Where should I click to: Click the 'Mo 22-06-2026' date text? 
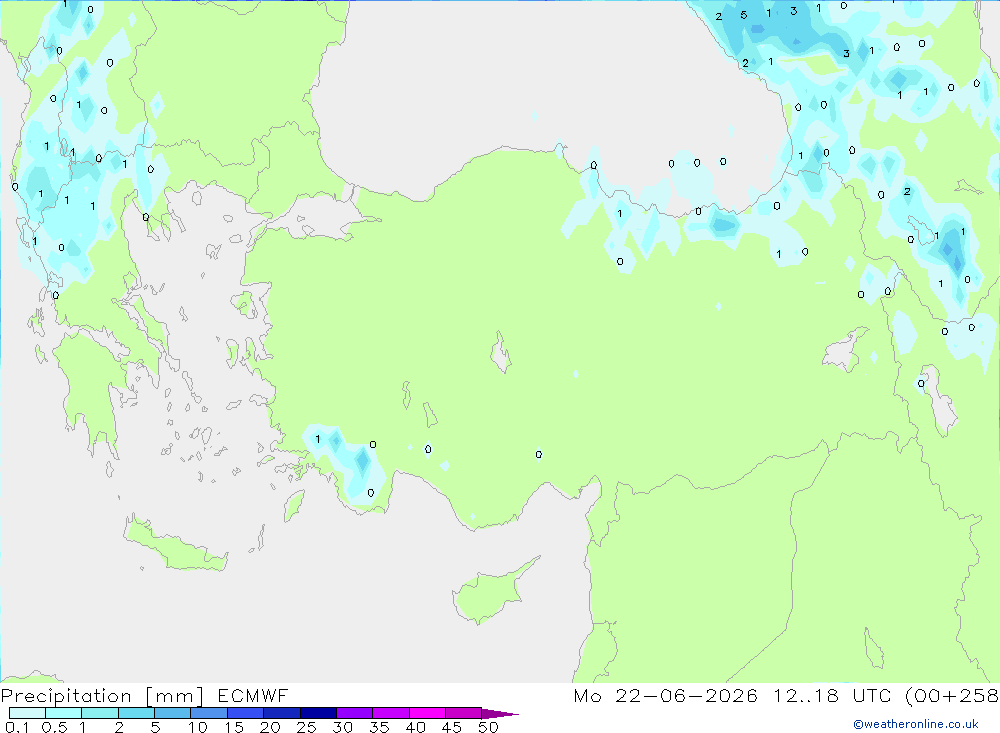pos(665,695)
